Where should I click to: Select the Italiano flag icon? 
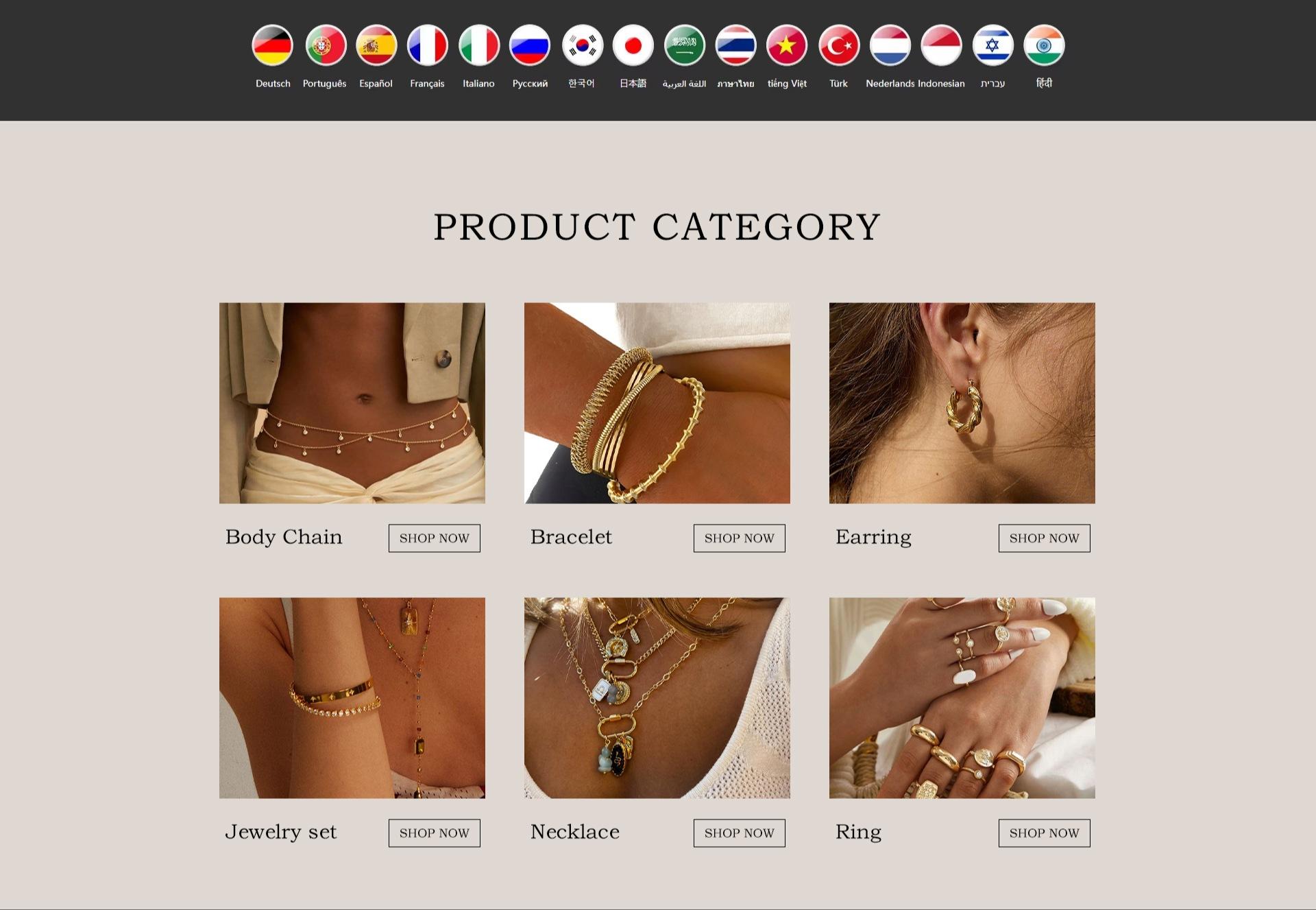pyautogui.click(x=478, y=45)
